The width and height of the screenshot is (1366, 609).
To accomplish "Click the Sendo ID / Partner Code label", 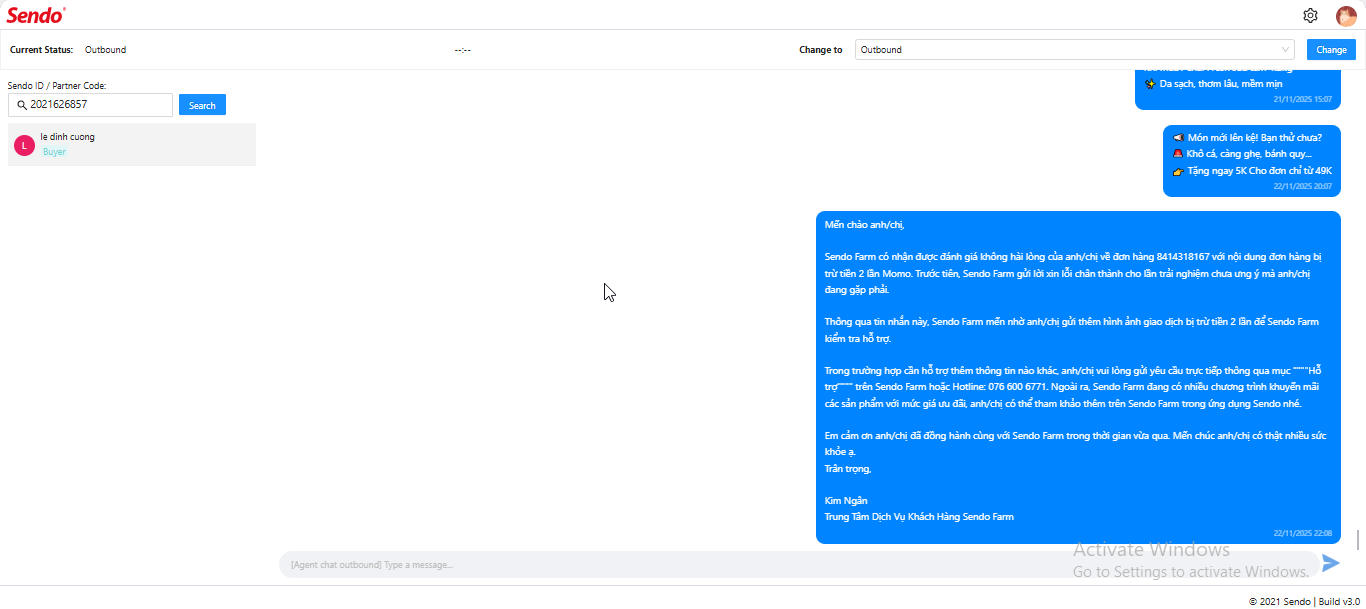I will 57,85.
